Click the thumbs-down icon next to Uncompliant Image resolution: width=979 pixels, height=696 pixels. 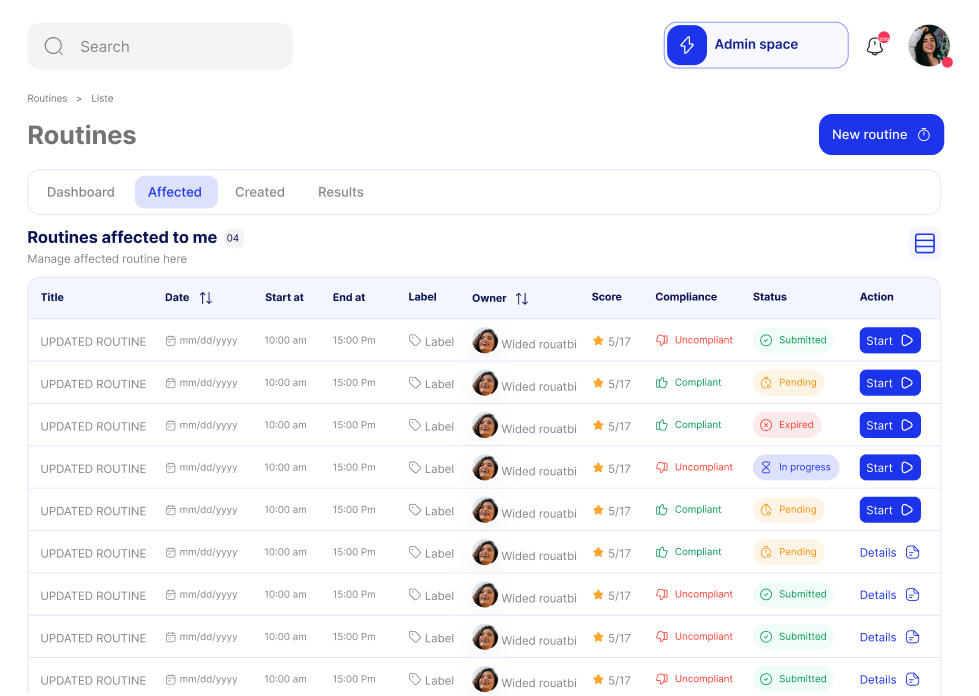click(x=661, y=341)
